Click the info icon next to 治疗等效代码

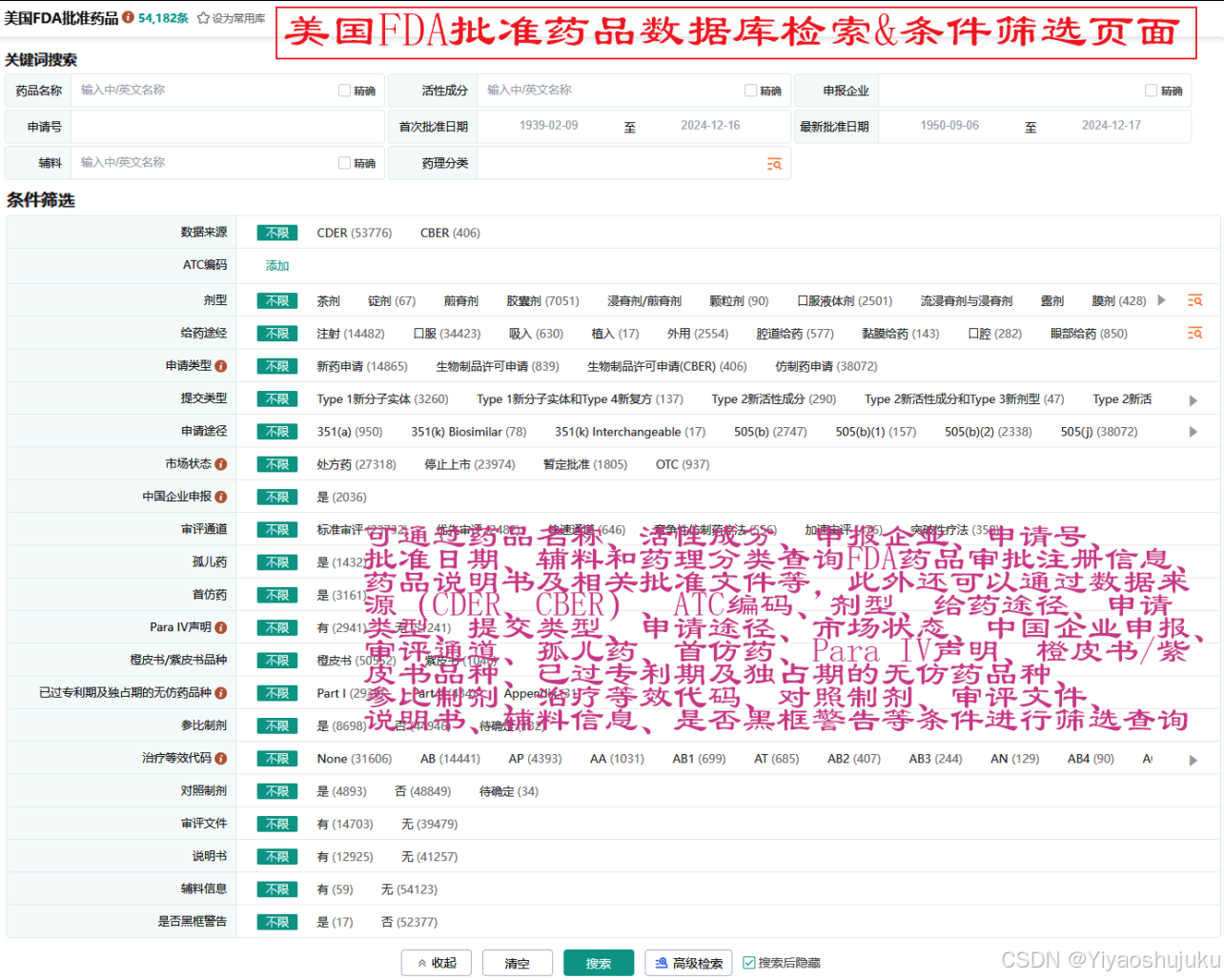[220, 759]
